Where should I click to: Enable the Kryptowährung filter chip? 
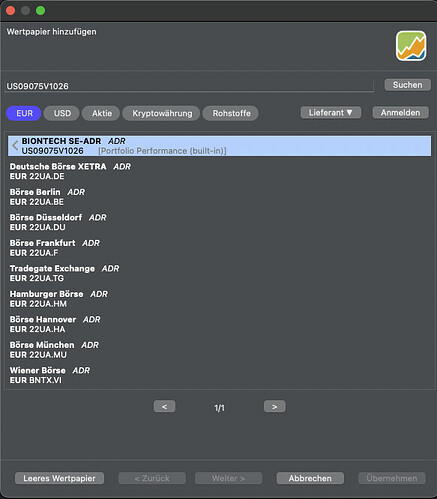click(x=162, y=113)
